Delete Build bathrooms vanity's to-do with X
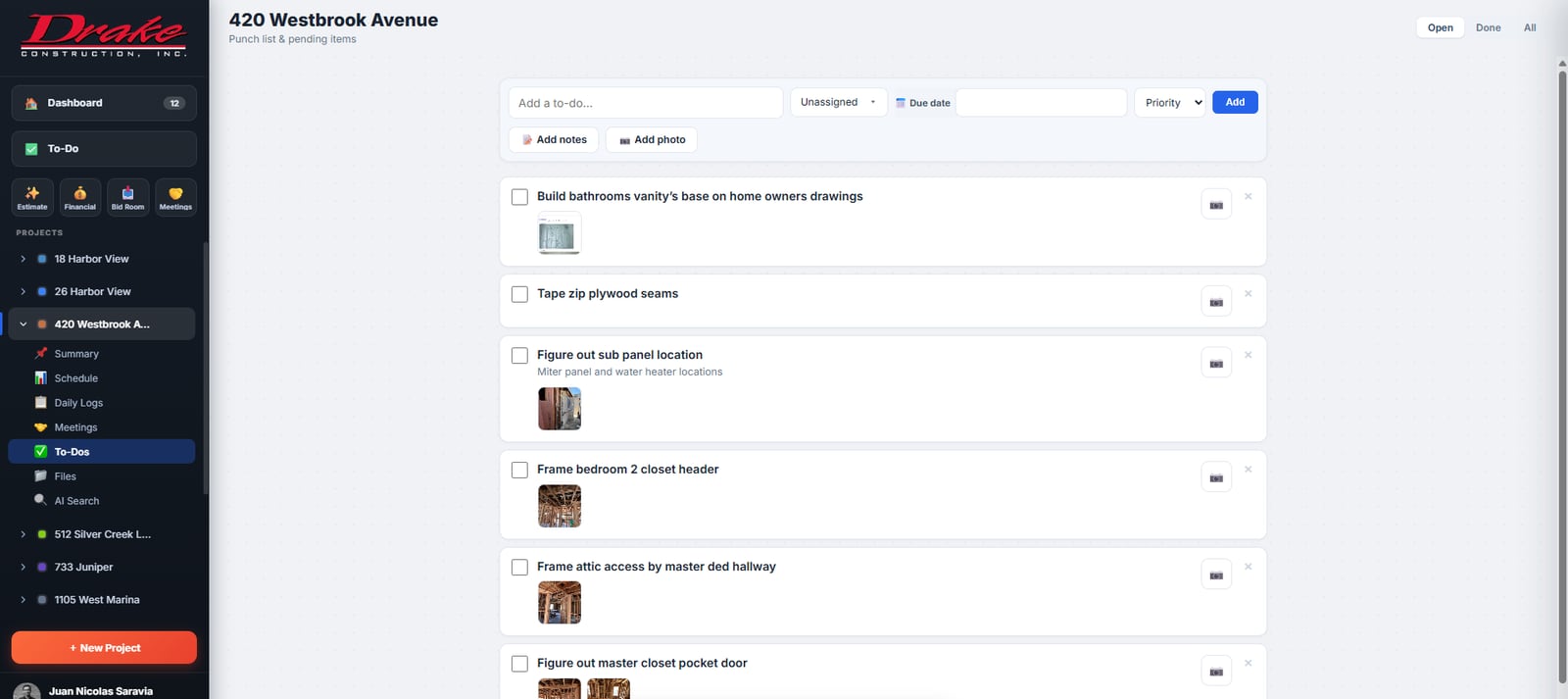 coord(1248,196)
